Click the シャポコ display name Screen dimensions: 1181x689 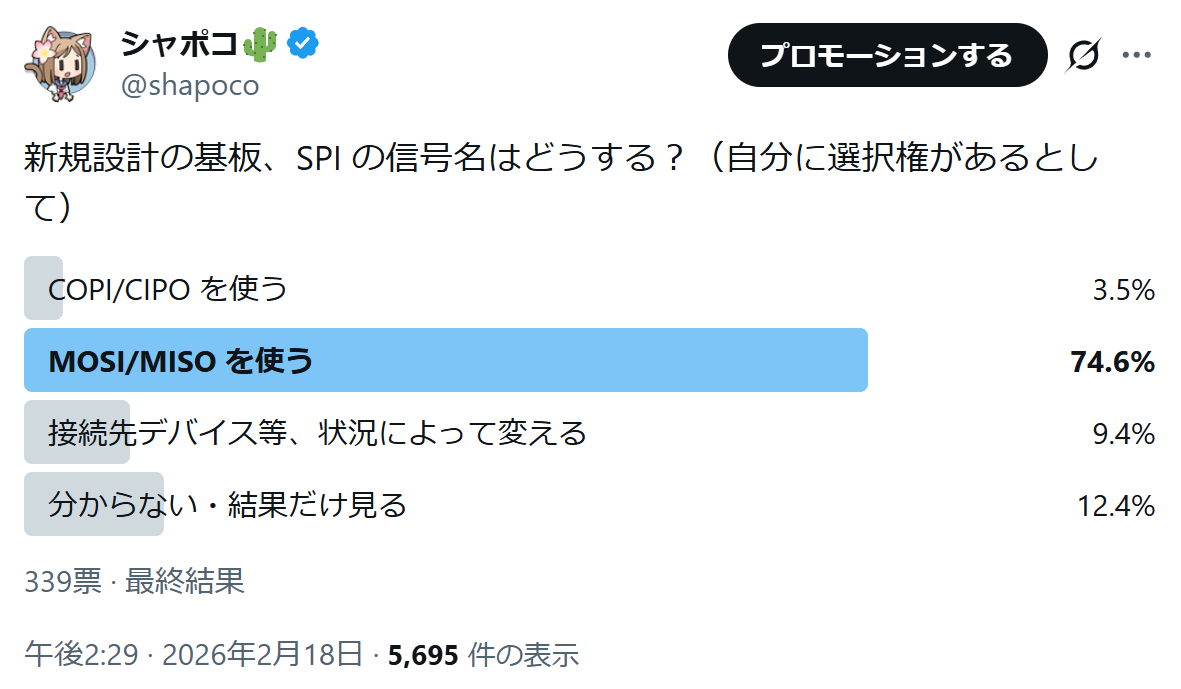click(179, 44)
